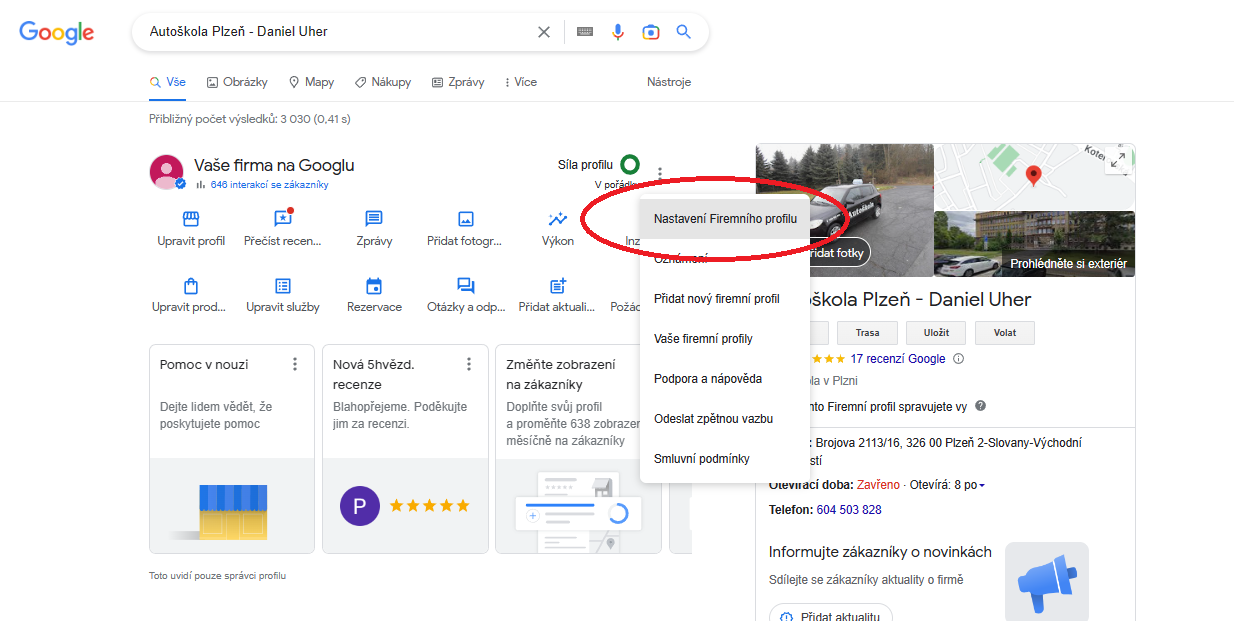Expand the map with the fullscreen icon
1234x621 pixels.
1118,161
